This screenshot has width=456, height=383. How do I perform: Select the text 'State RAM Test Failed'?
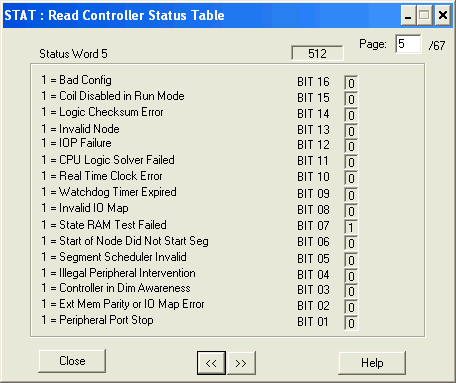(x=113, y=225)
